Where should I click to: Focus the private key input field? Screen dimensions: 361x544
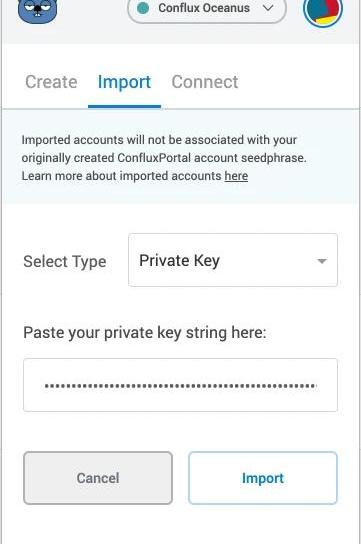click(180, 385)
